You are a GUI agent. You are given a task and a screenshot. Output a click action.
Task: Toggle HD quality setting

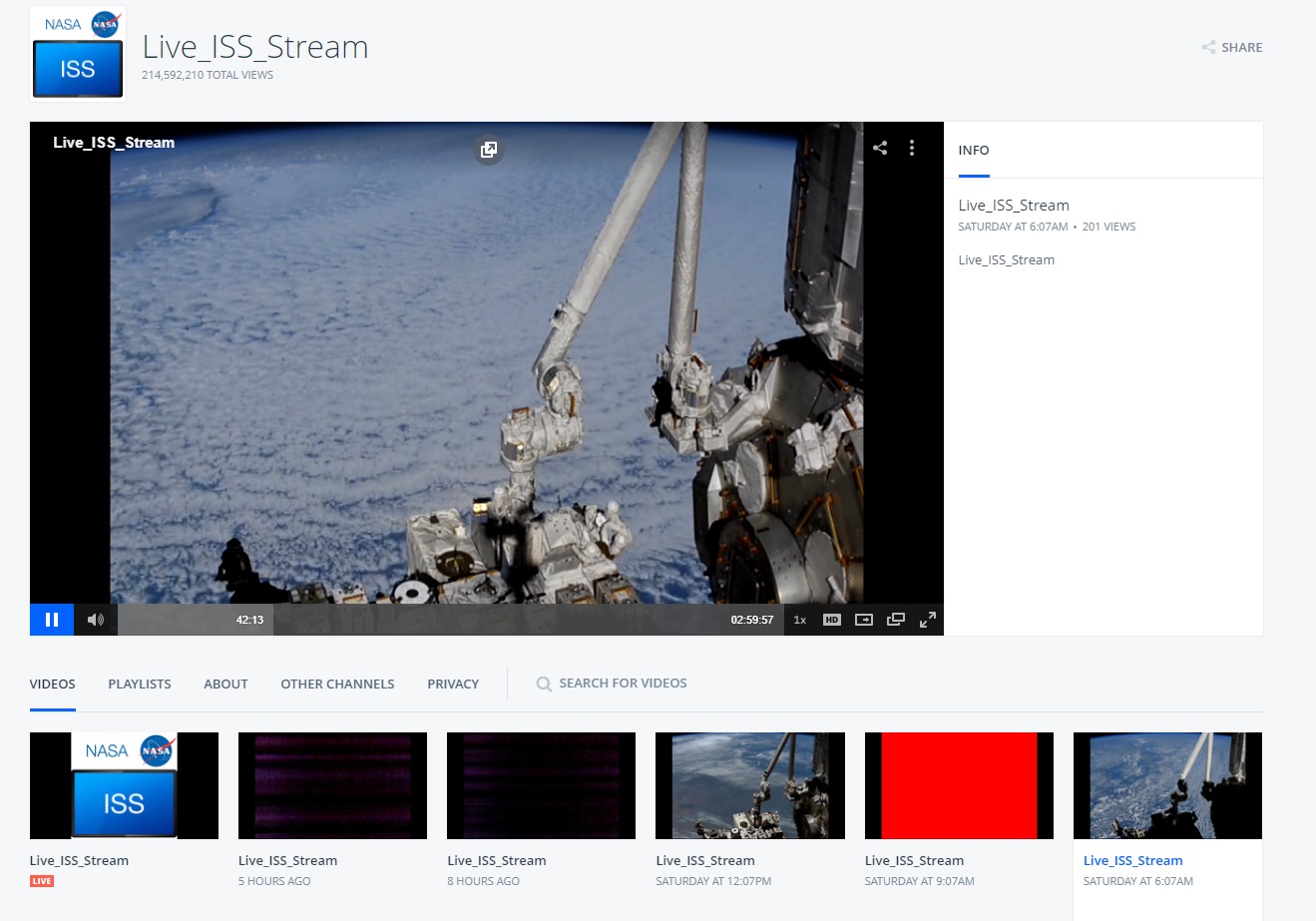coord(831,620)
